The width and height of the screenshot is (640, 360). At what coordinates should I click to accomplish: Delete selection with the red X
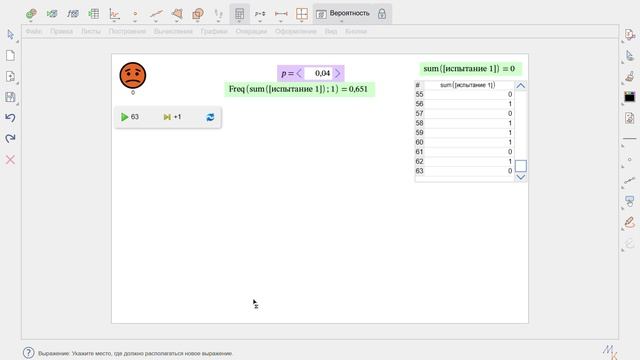click(x=11, y=160)
